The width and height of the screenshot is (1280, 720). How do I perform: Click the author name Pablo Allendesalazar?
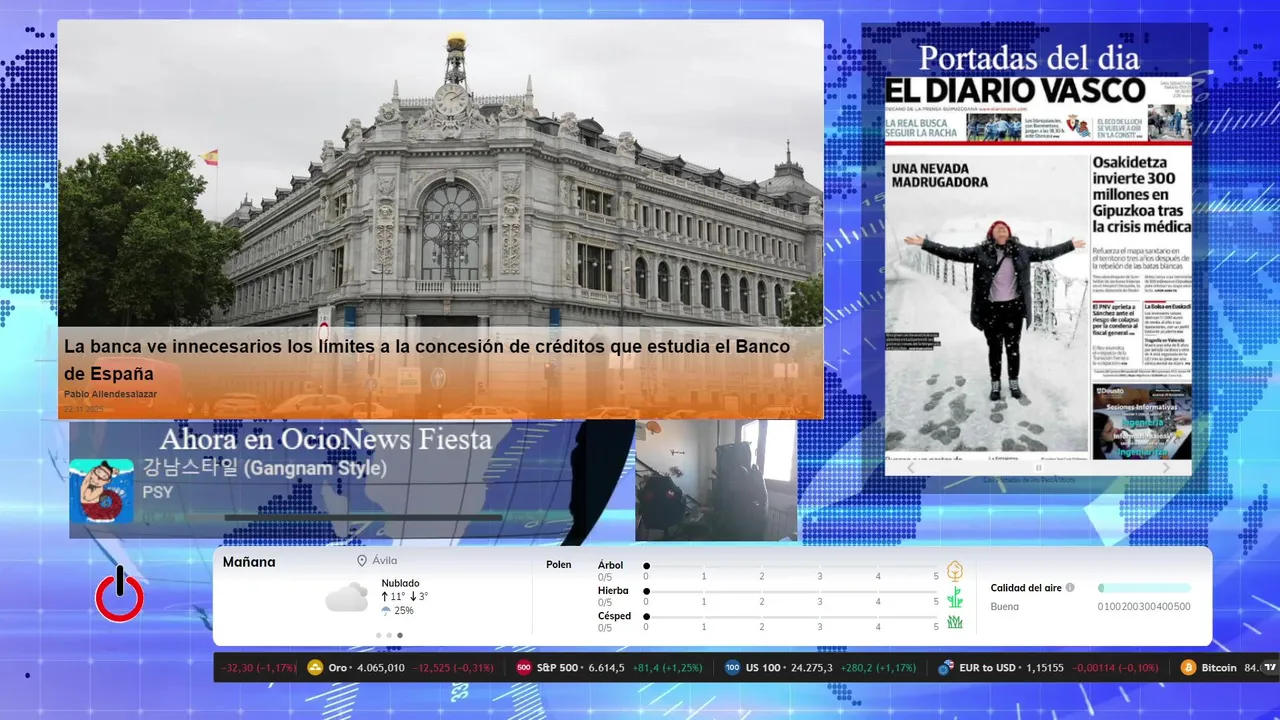click(110, 394)
